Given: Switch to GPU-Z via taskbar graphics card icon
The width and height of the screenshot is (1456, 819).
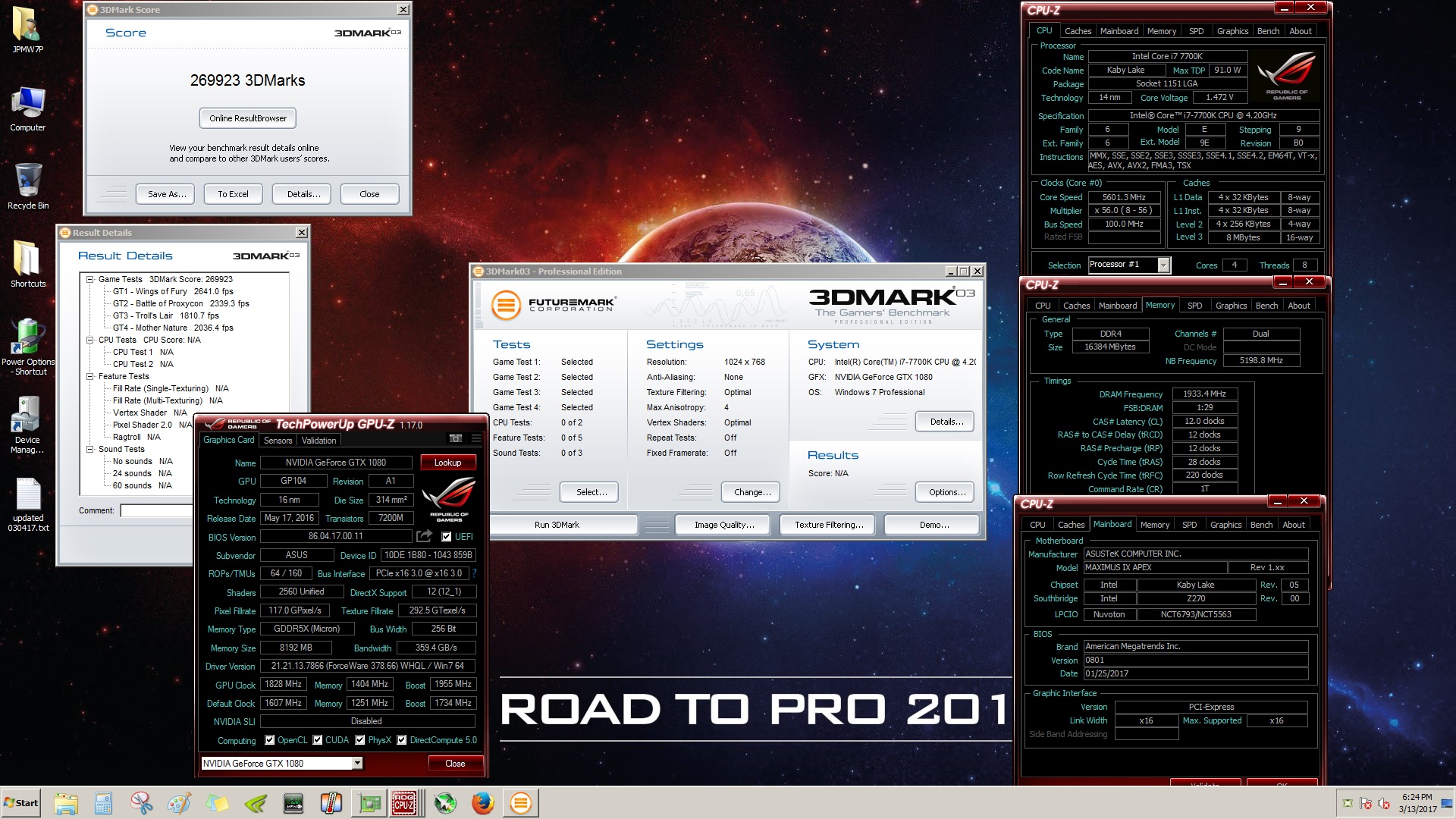Looking at the screenshot, I should pyautogui.click(x=369, y=803).
